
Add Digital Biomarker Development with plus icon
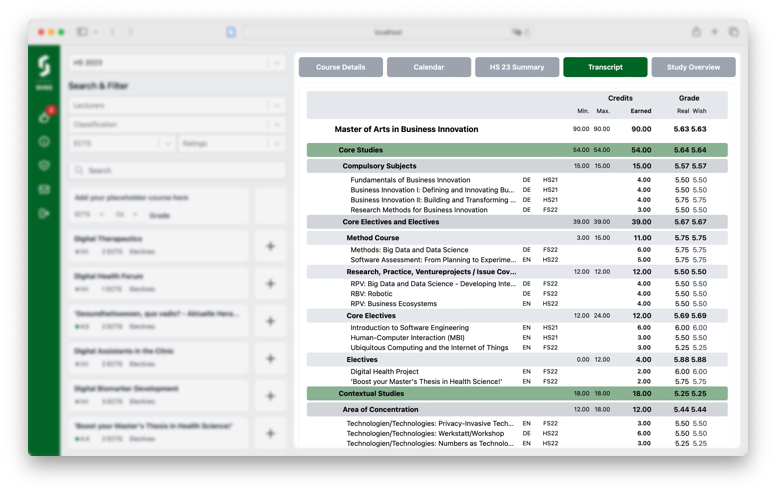[270, 395]
